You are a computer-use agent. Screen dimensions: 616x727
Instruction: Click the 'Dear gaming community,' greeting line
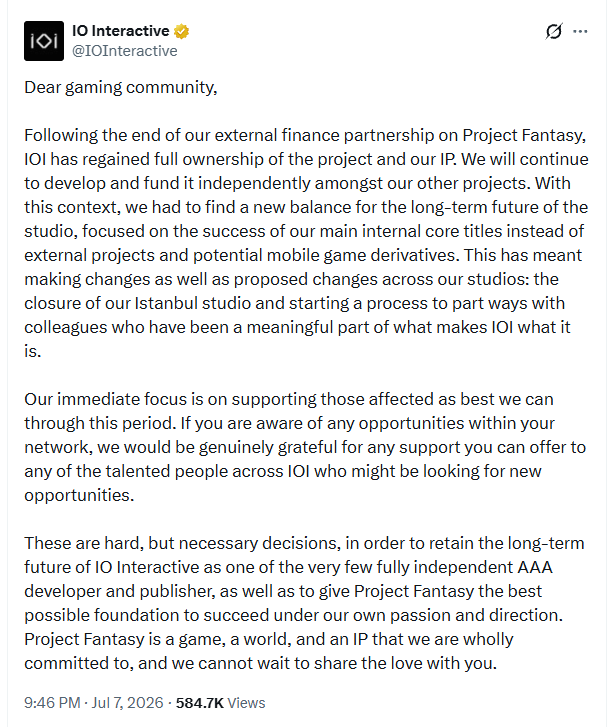[x=121, y=87]
